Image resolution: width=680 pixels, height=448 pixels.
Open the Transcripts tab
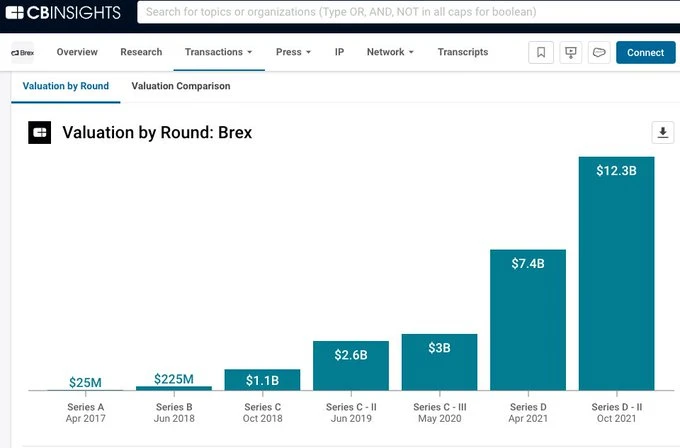pos(463,52)
